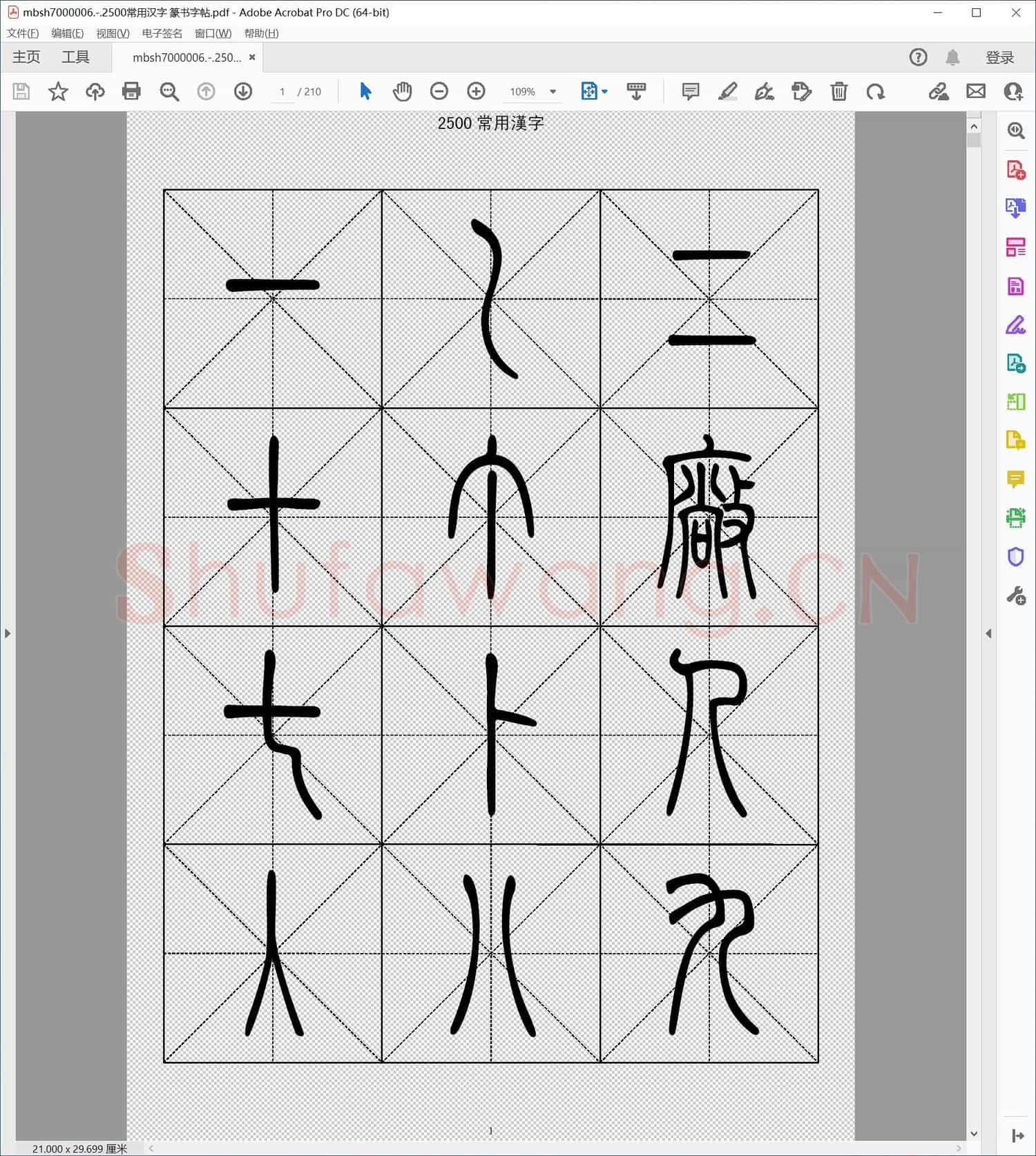Add a sticky note comment
Viewport: 1036px width, 1156px height.
pos(690,91)
